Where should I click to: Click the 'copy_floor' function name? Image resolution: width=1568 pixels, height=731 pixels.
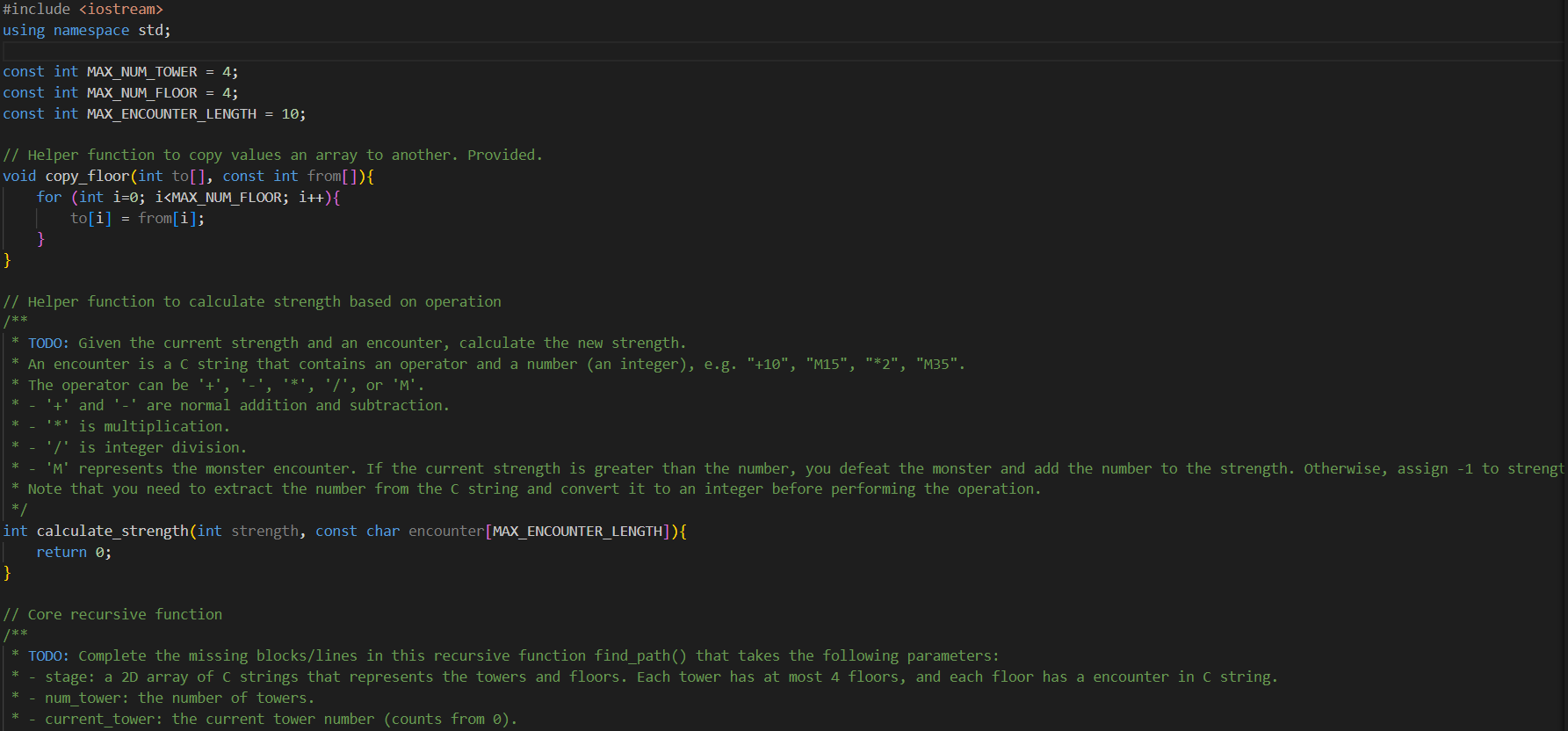(x=87, y=177)
